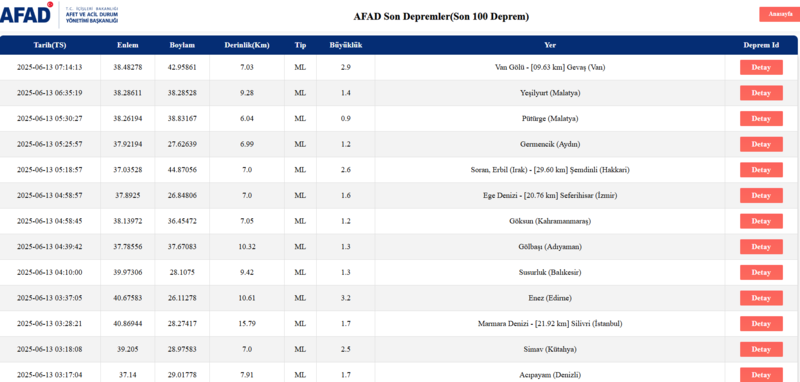Click the Derinlik(Km) column header

tap(247, 45)
